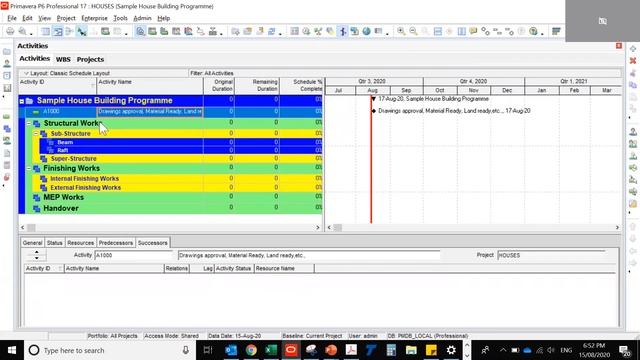Viewport: 640px width, 360px height.
Task: Open Excel from the Windows taskbar
Action: 271,350
